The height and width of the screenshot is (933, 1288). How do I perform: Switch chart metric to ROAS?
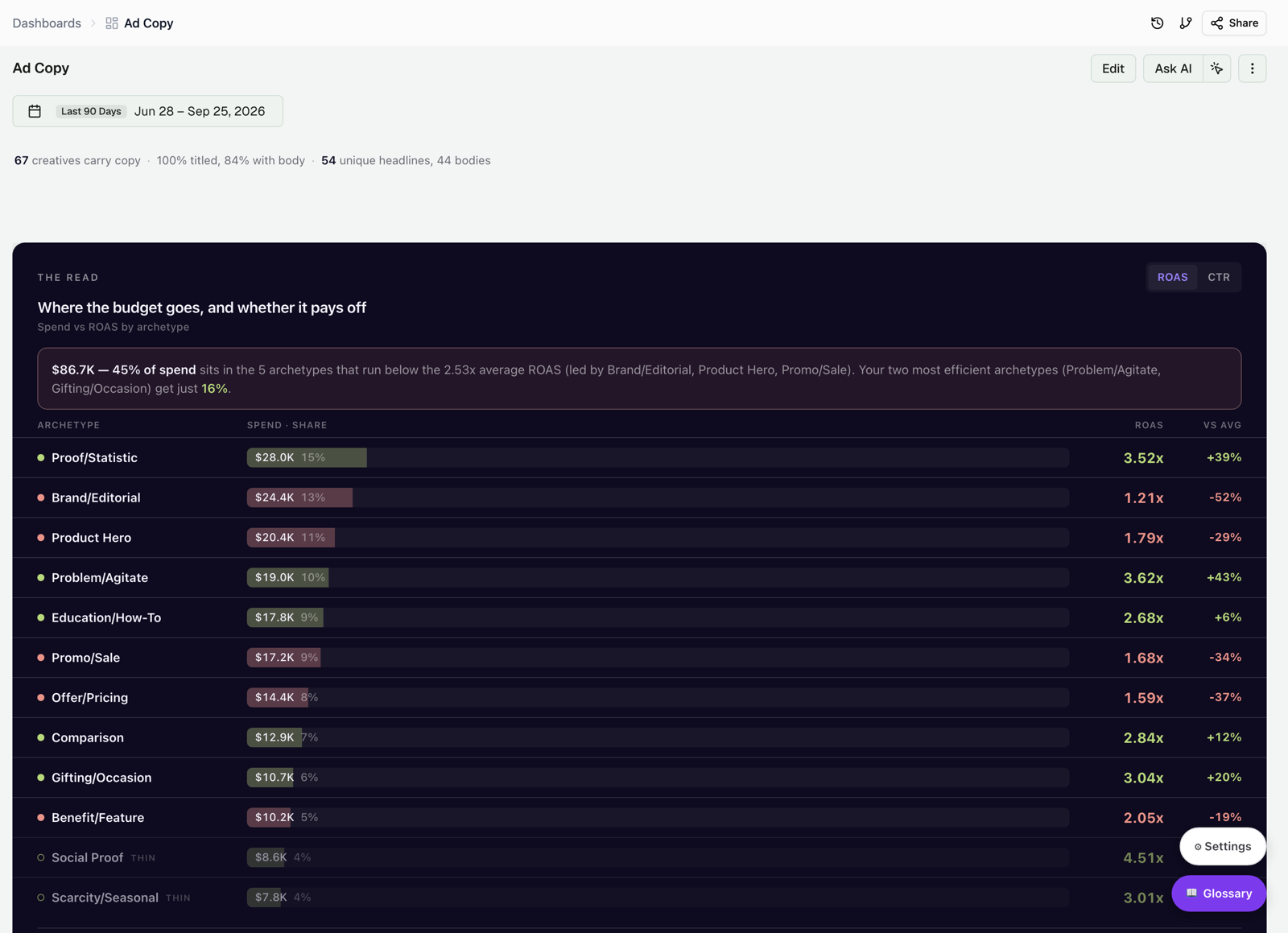coord(1172,277)
